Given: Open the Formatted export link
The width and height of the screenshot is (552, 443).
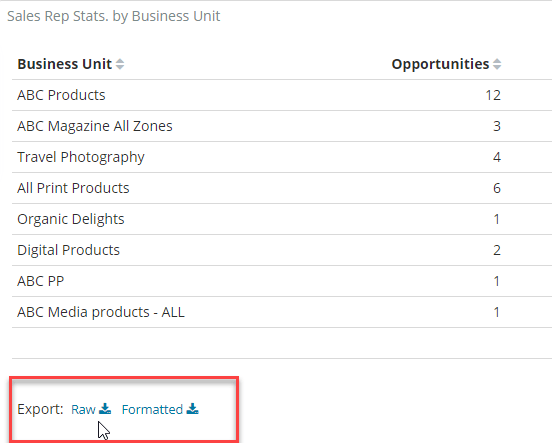Looking at the screenshot, I should tap(152, 410).
